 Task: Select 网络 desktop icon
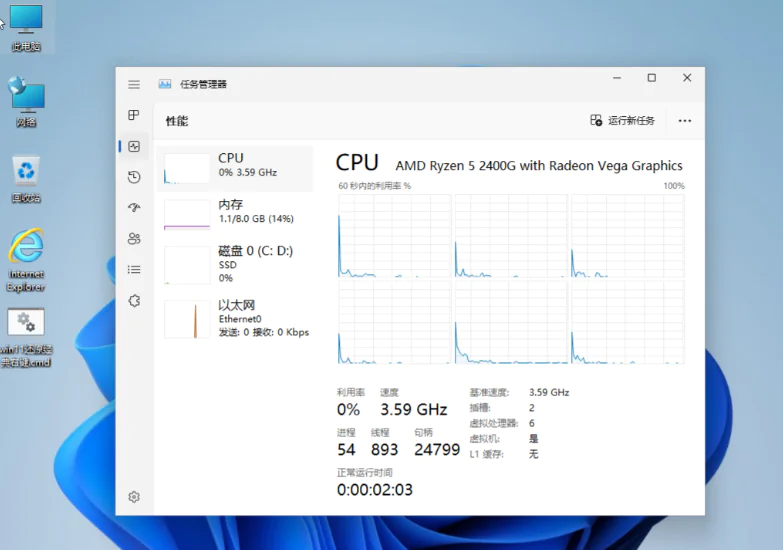(x=26, y=102)
